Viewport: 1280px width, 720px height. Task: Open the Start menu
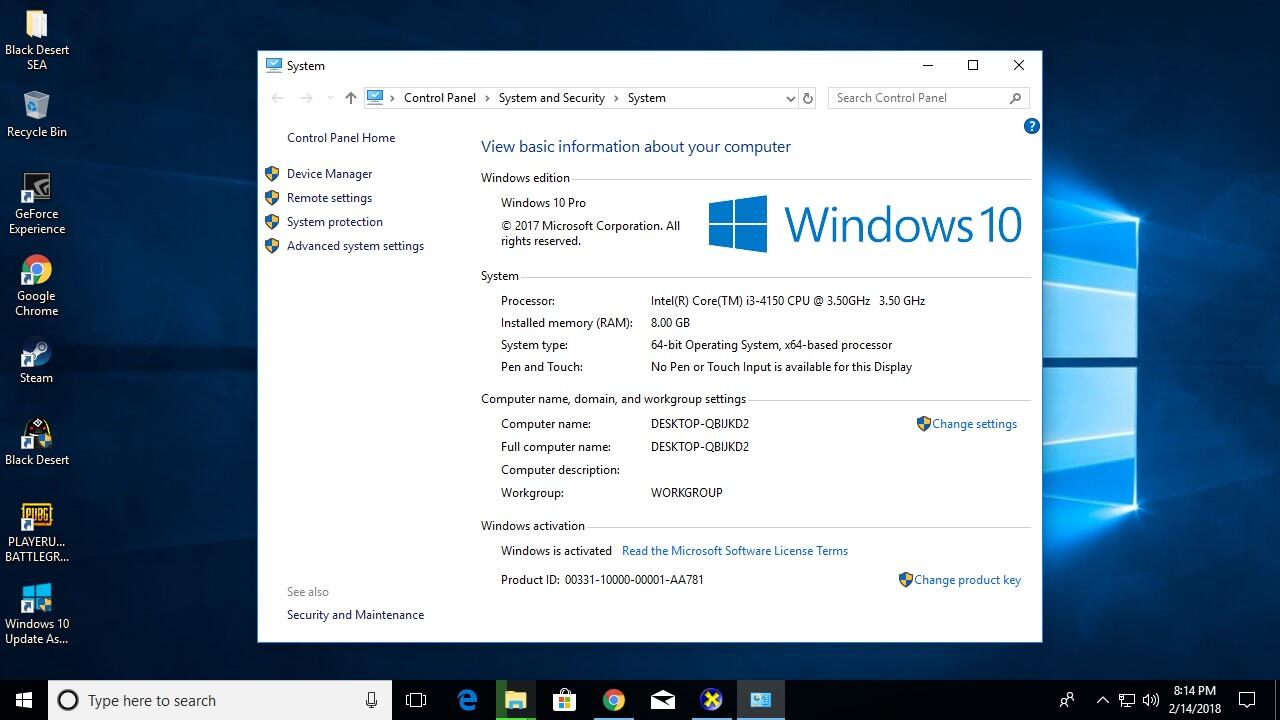coord(24,700)
